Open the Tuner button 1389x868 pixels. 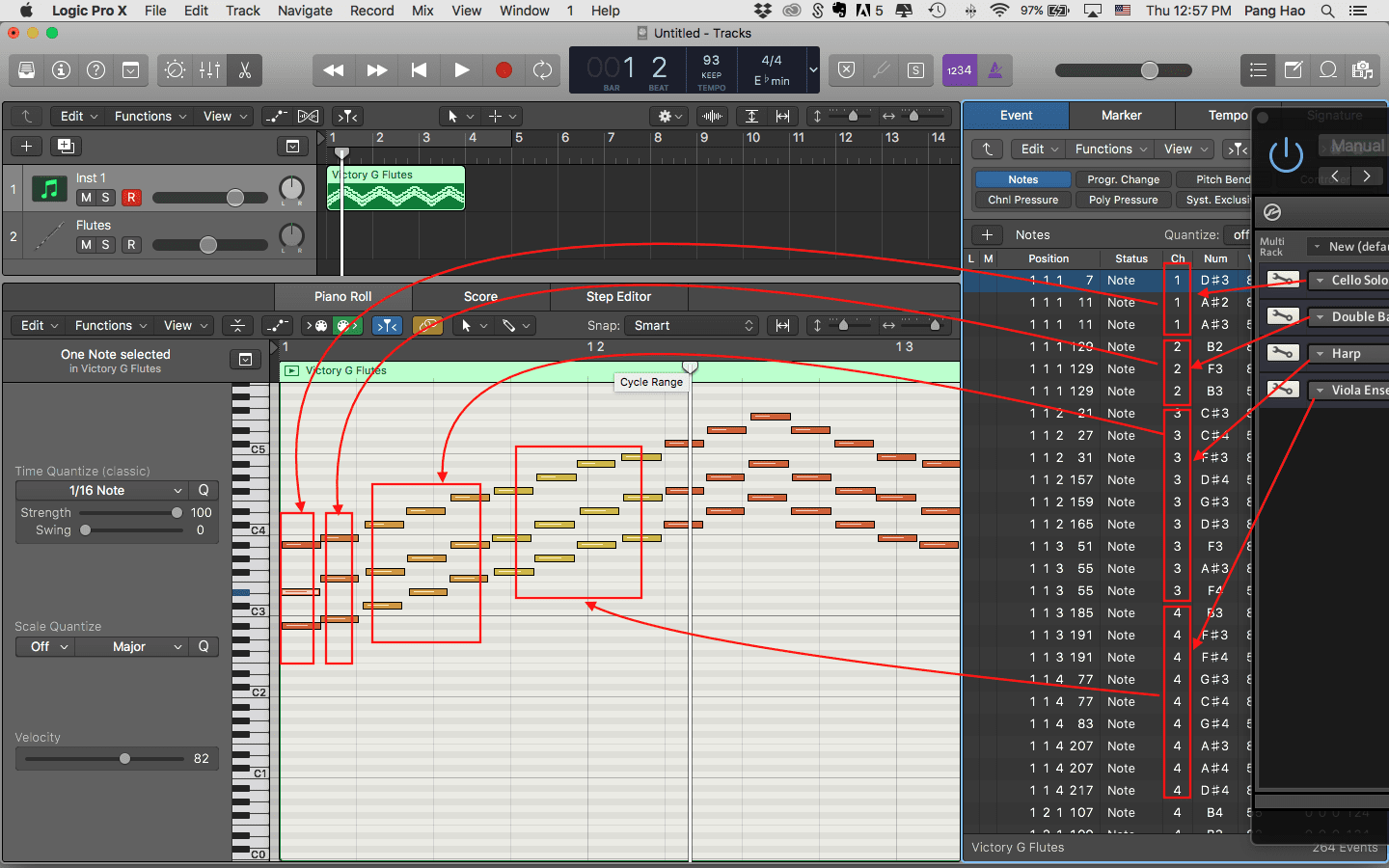(x=881, y=70)
